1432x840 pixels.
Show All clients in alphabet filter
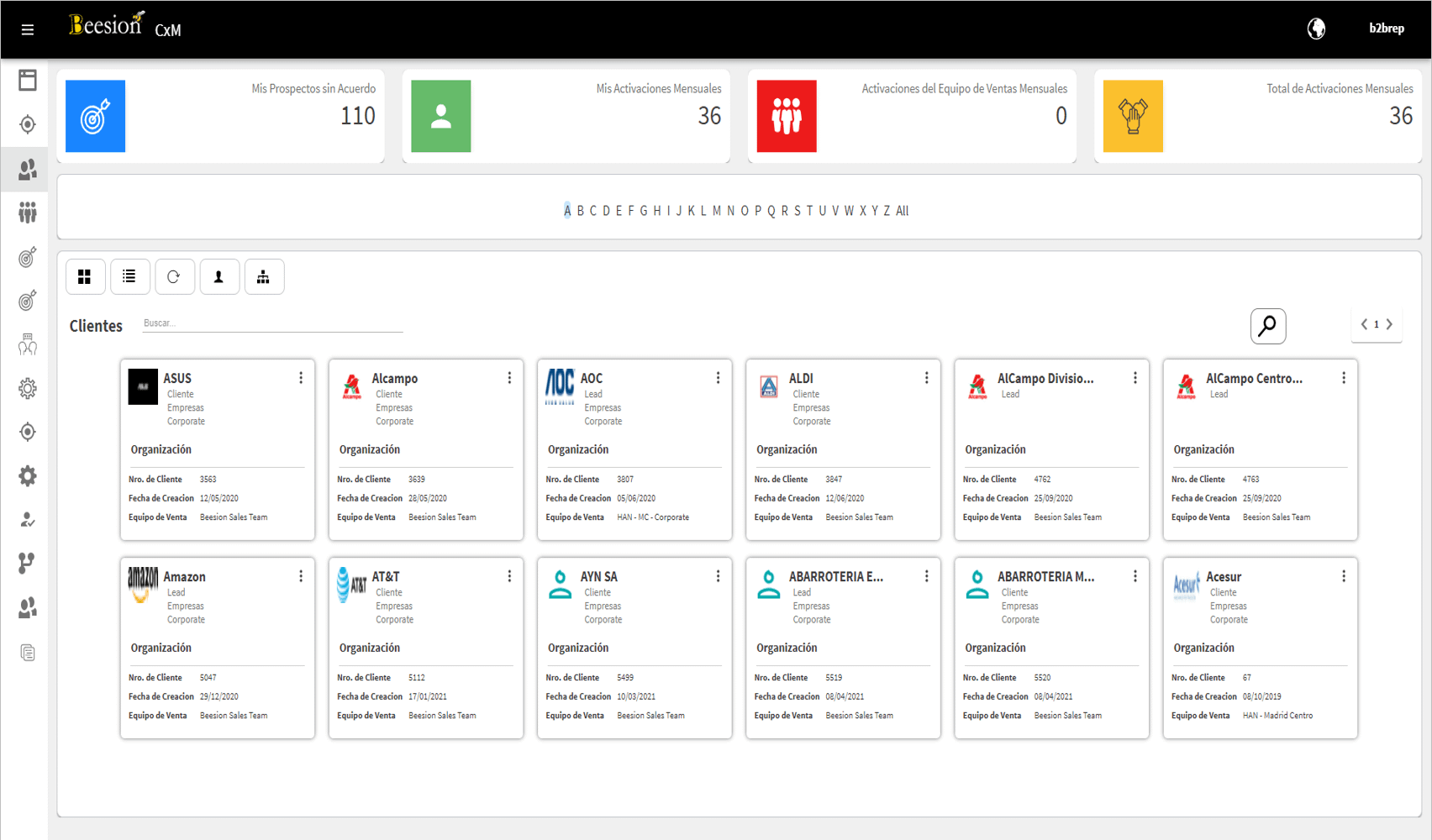(x=903, y=211)
